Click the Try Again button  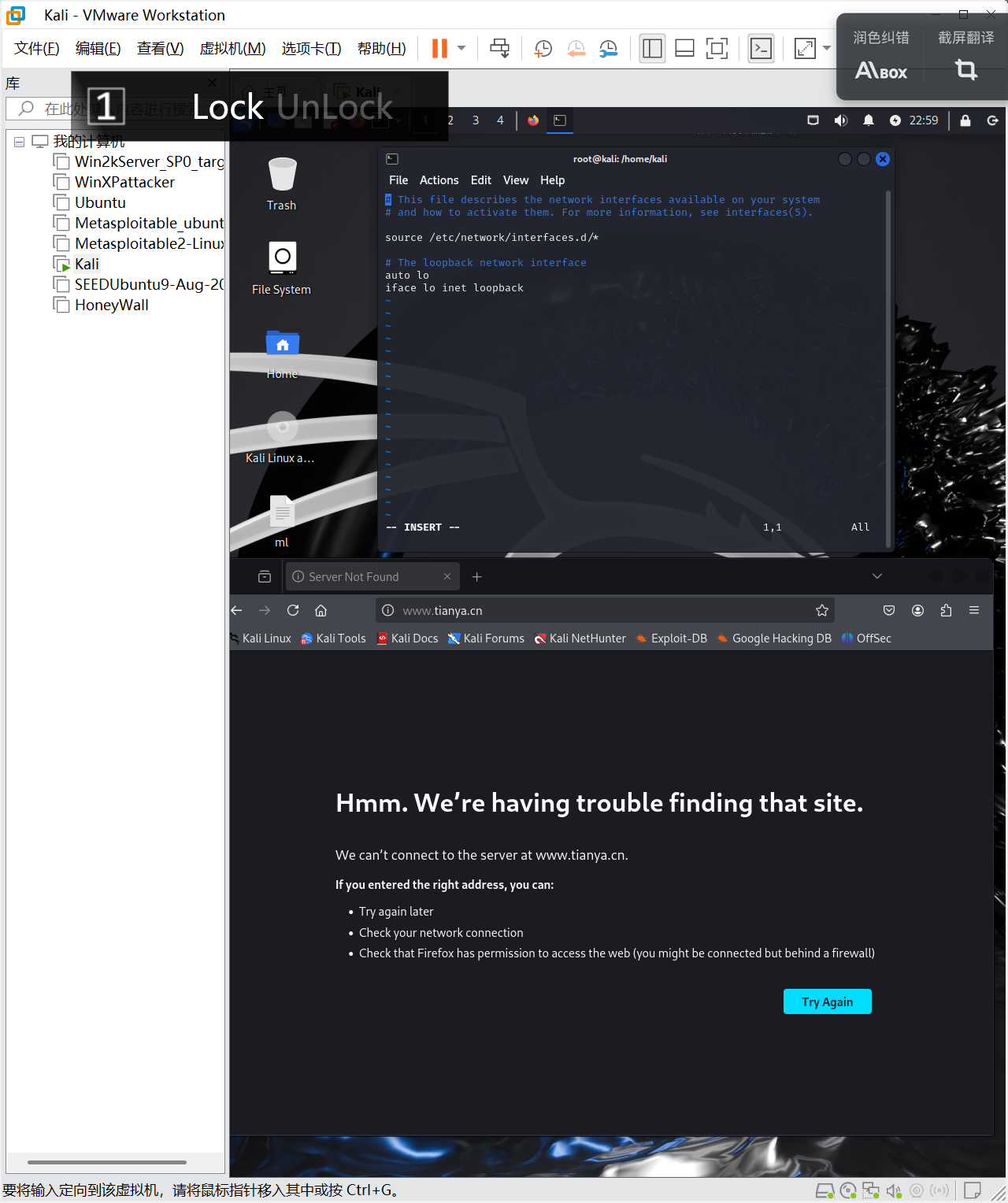pyautogui.click(x=828, y=1001)
